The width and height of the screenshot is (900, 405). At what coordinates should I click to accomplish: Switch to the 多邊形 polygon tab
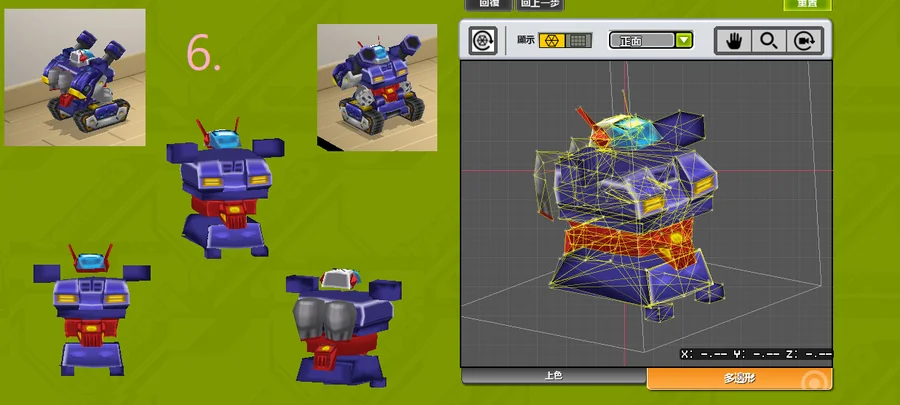pos(739,379)
